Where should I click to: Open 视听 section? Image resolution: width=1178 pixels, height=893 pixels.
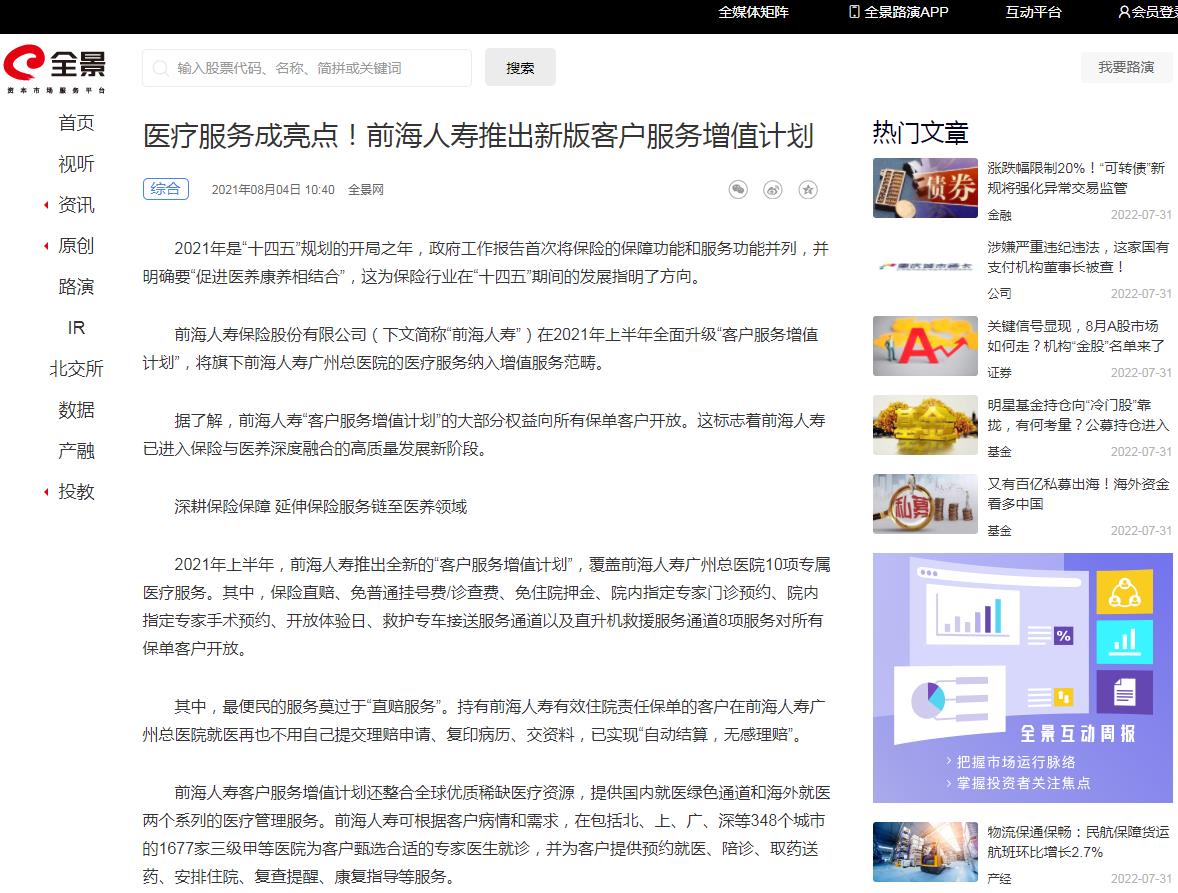76,164
